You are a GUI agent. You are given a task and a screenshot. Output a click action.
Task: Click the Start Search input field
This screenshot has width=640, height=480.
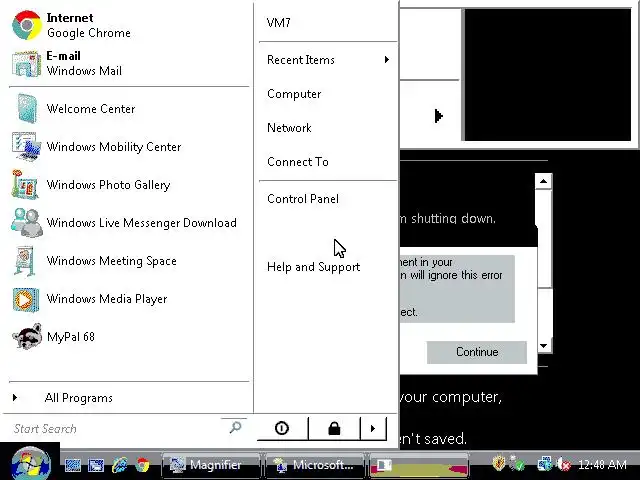116,429
